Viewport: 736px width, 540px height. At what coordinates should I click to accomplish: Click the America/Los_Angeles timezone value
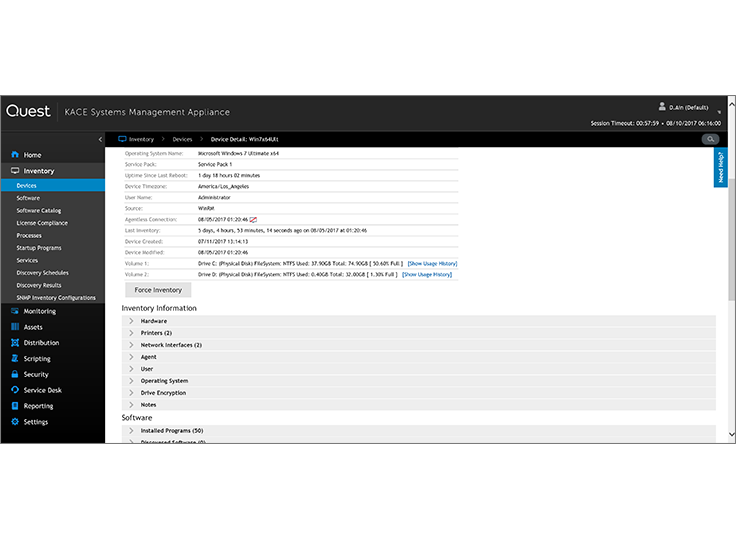tap(223, 186)
